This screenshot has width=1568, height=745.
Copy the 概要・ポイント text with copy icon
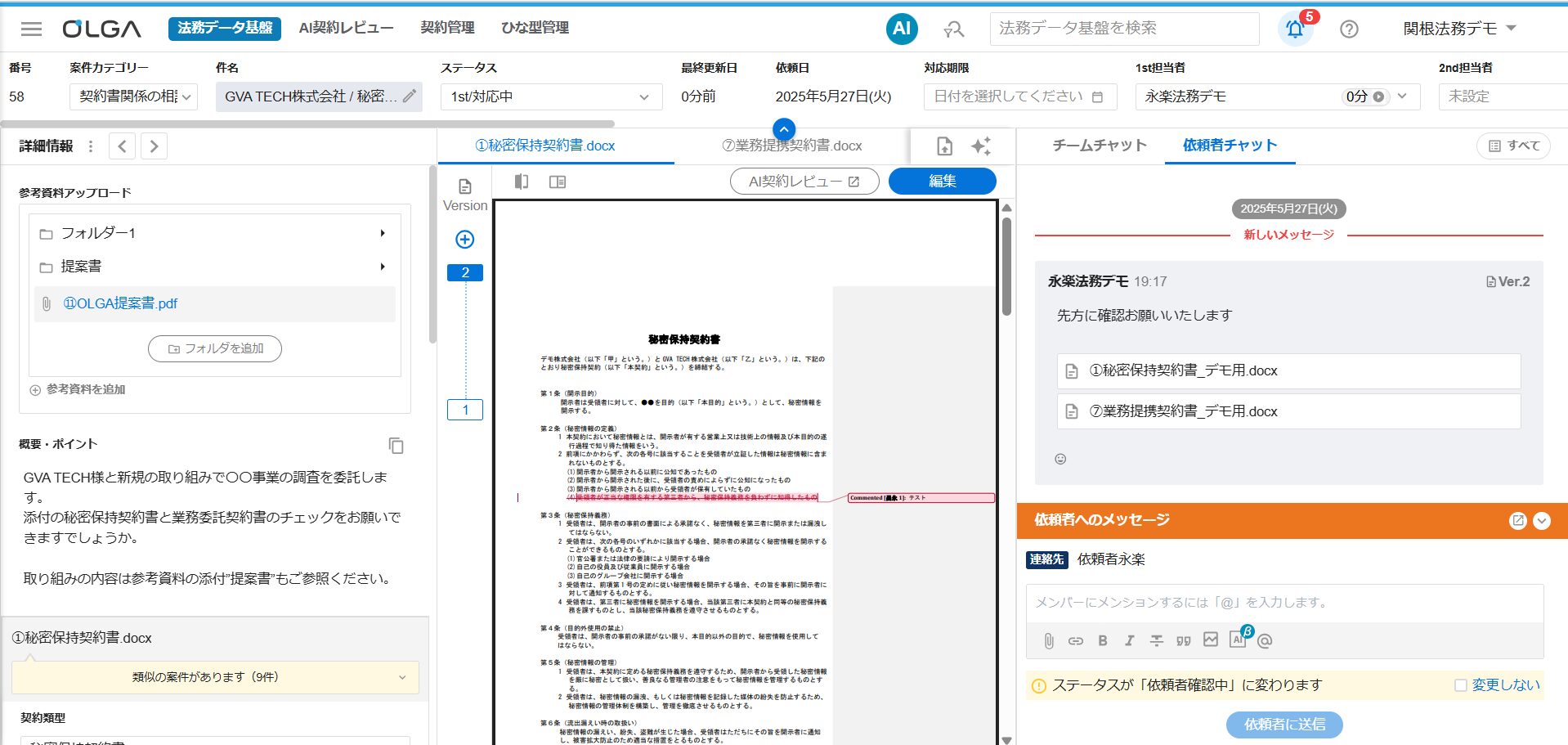396,446
